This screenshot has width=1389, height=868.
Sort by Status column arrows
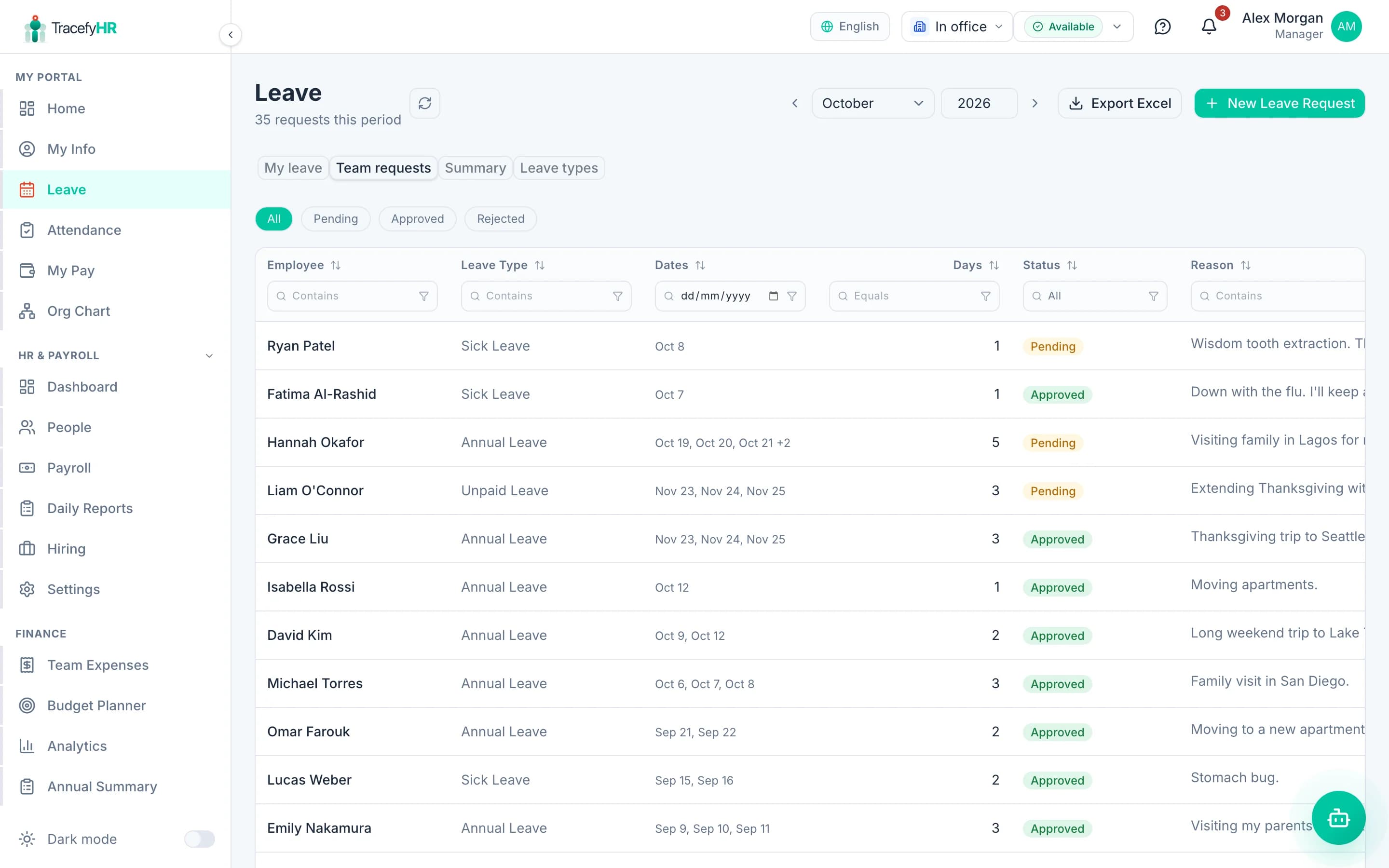[x=1072, y=265]
